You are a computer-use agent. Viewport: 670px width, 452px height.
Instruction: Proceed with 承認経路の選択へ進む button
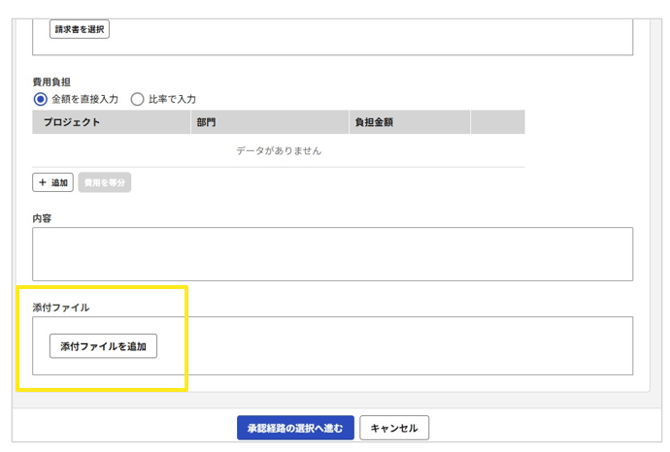point(294,428)
